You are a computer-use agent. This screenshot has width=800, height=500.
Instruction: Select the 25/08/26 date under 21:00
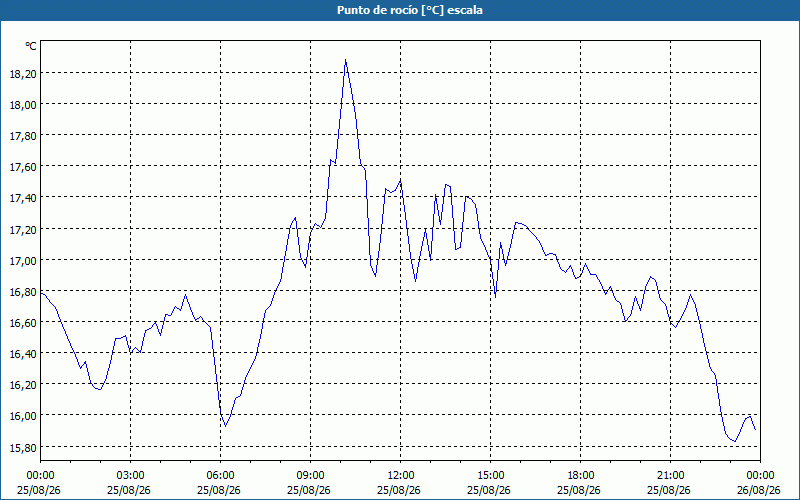coord(669,490)
